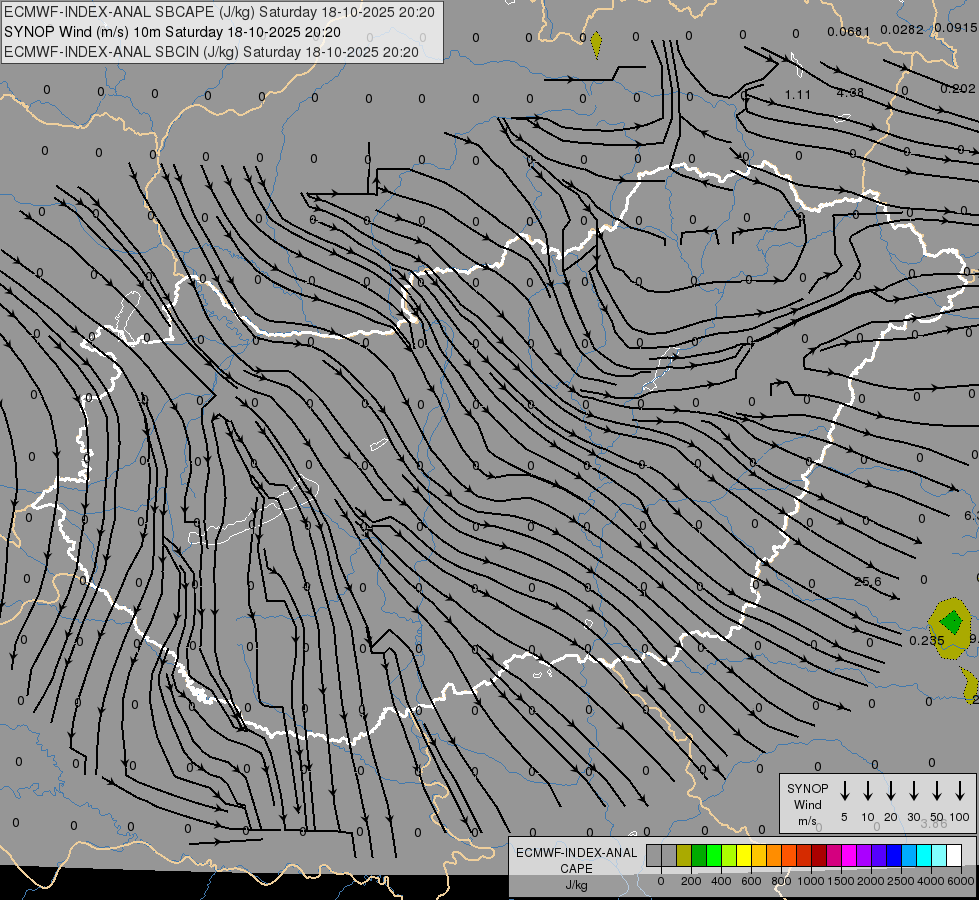This screenshot has width=979, height=900.
Task: Select the olive CAPE patch near top border
Action: point(596,44)
